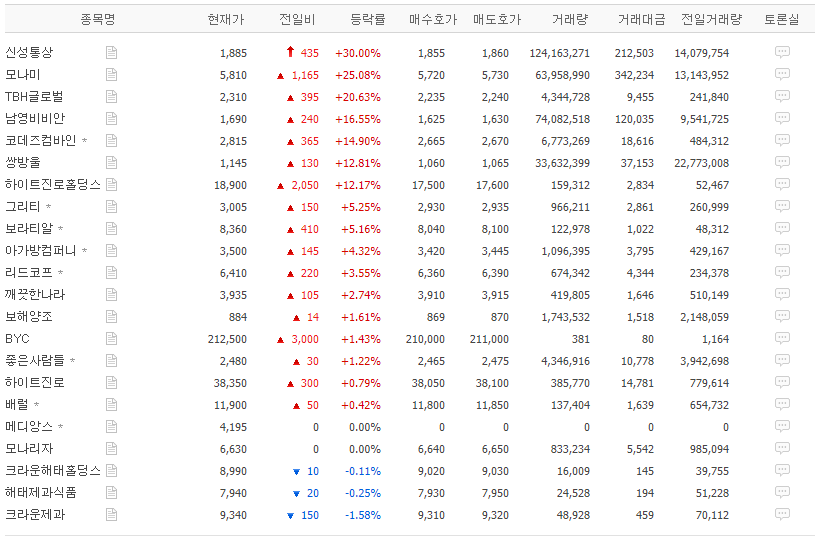
Task: Open document icon for 배럴
Action: pos(112,404)
